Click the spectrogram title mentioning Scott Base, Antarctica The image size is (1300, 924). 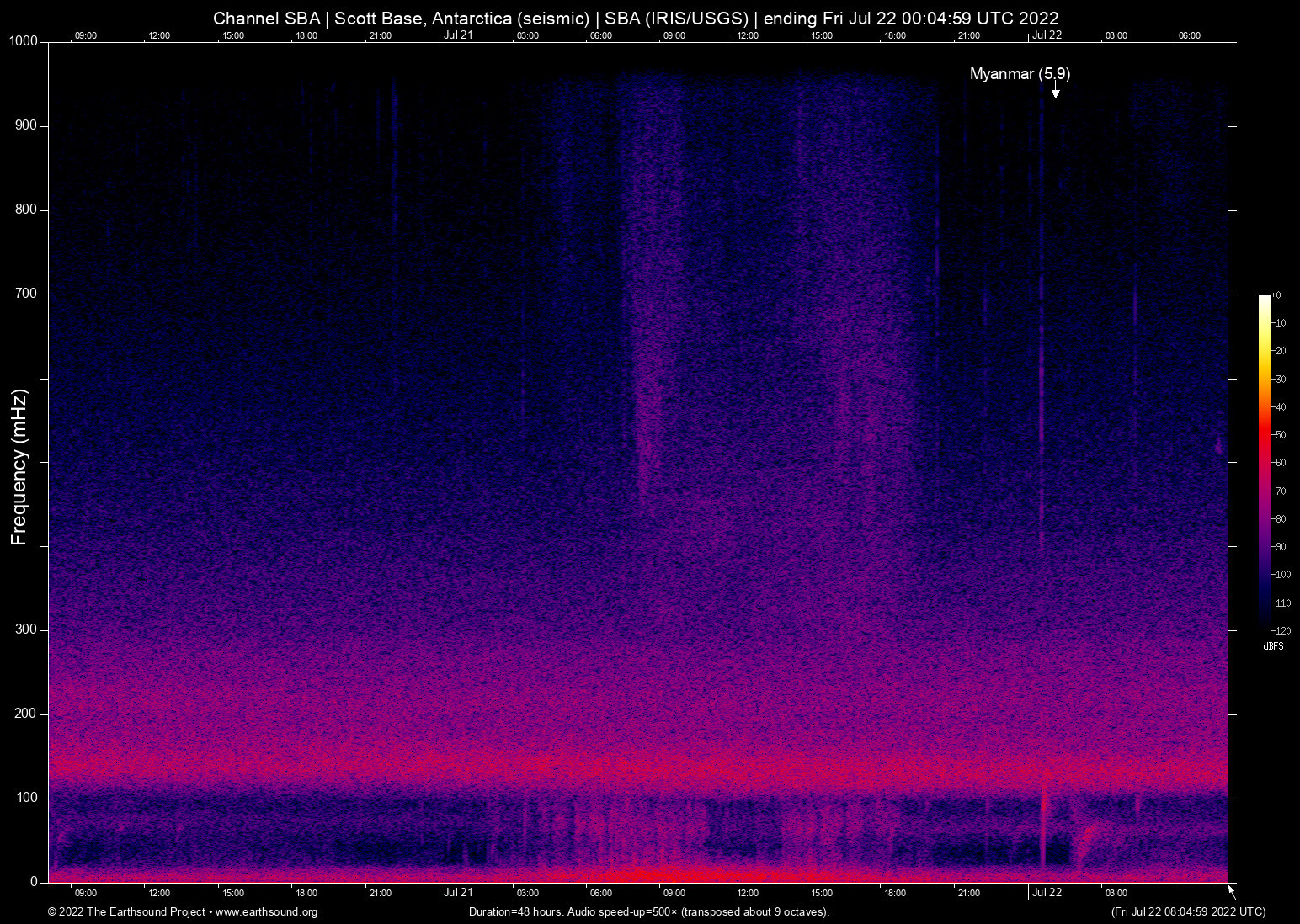tap(636, 19)
